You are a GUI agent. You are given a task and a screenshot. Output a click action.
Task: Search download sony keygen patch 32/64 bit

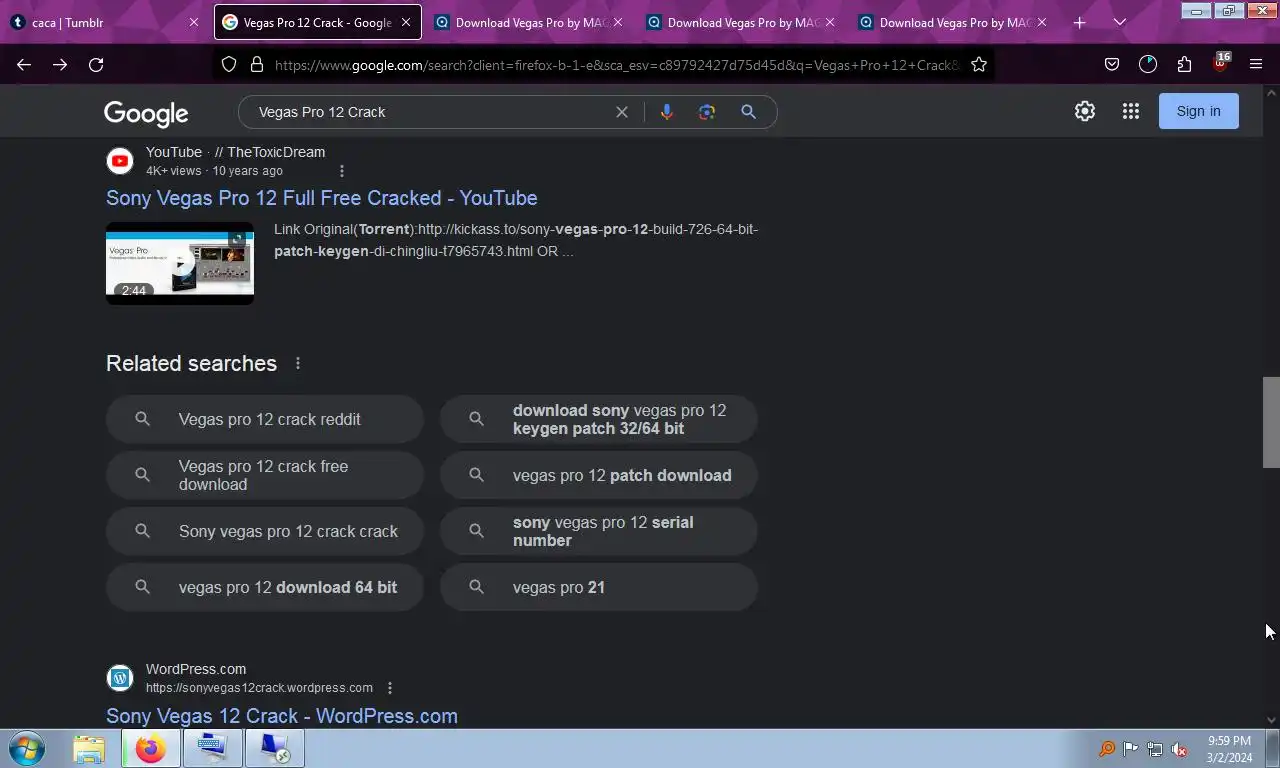[x=599, y=419]
